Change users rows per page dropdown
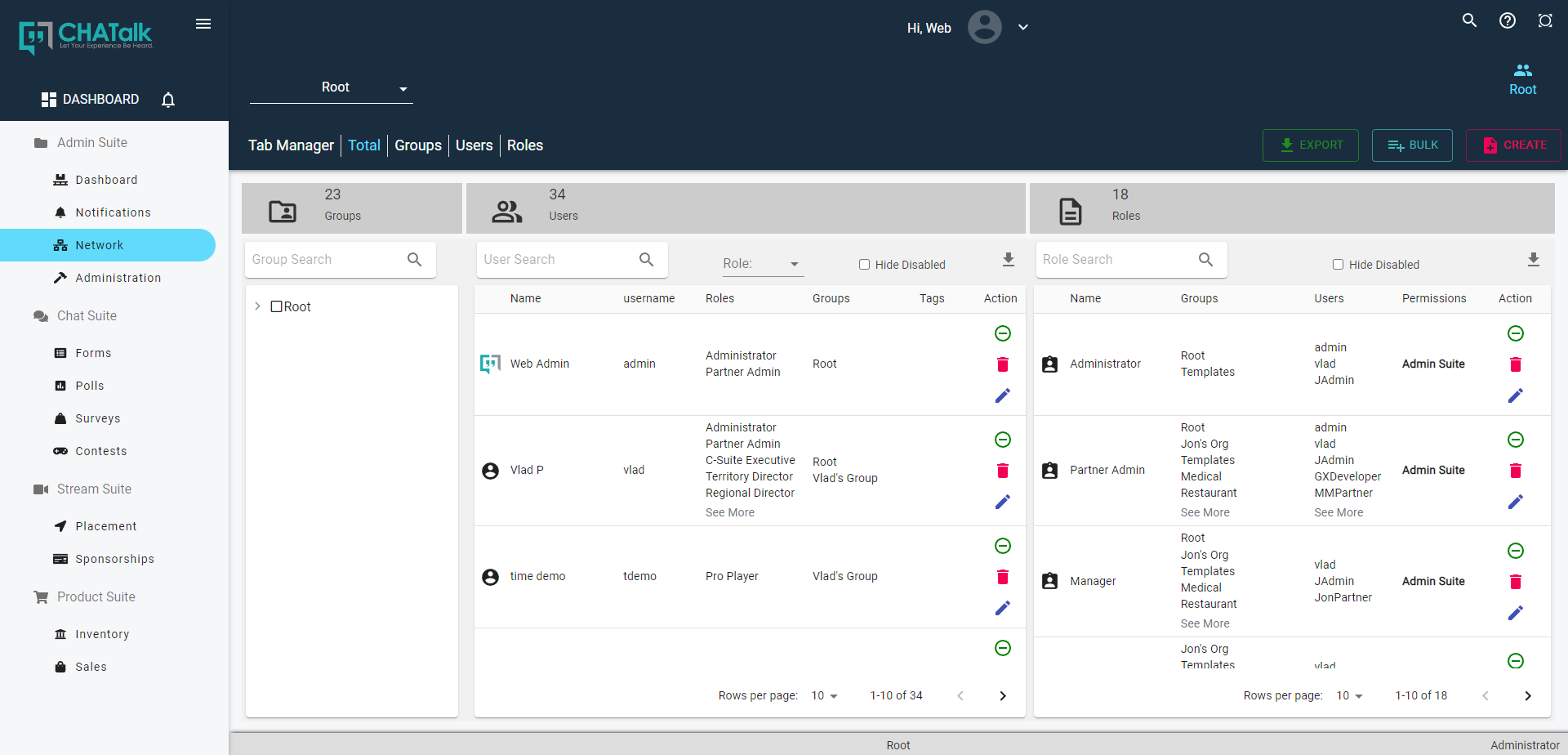 tap(825, 696)
